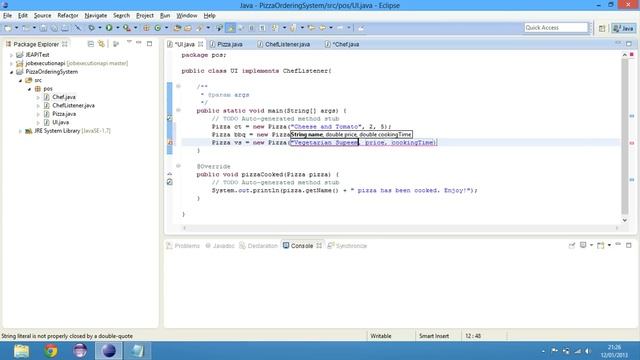Select UI.java in Package Explorer
The height and width of the screenshot is (360, 640).
[x=60, y=122]
